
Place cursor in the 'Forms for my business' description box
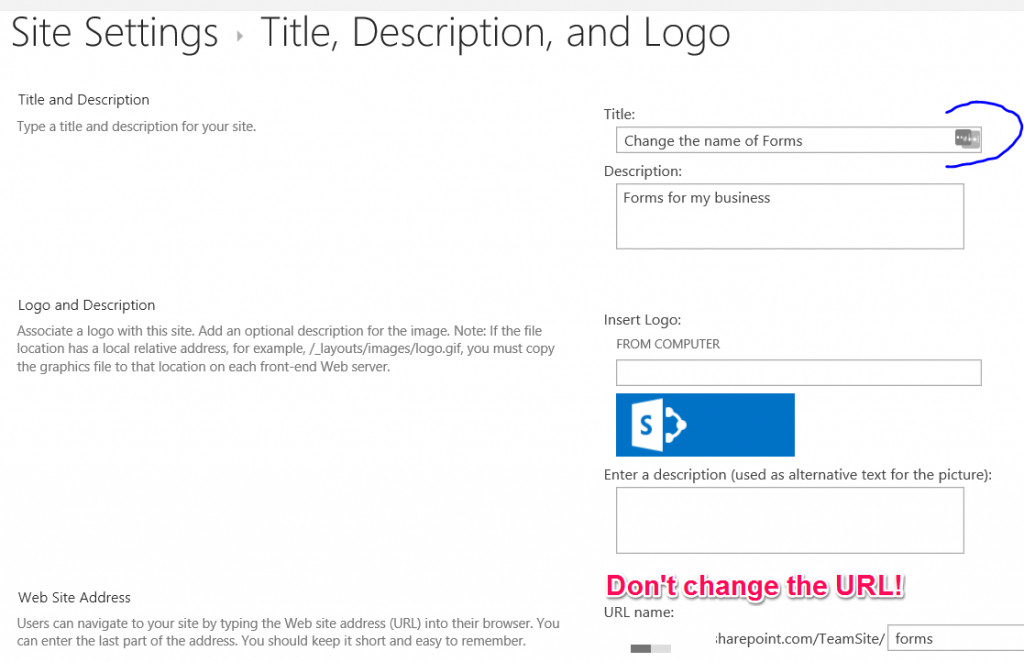point(790,216)
